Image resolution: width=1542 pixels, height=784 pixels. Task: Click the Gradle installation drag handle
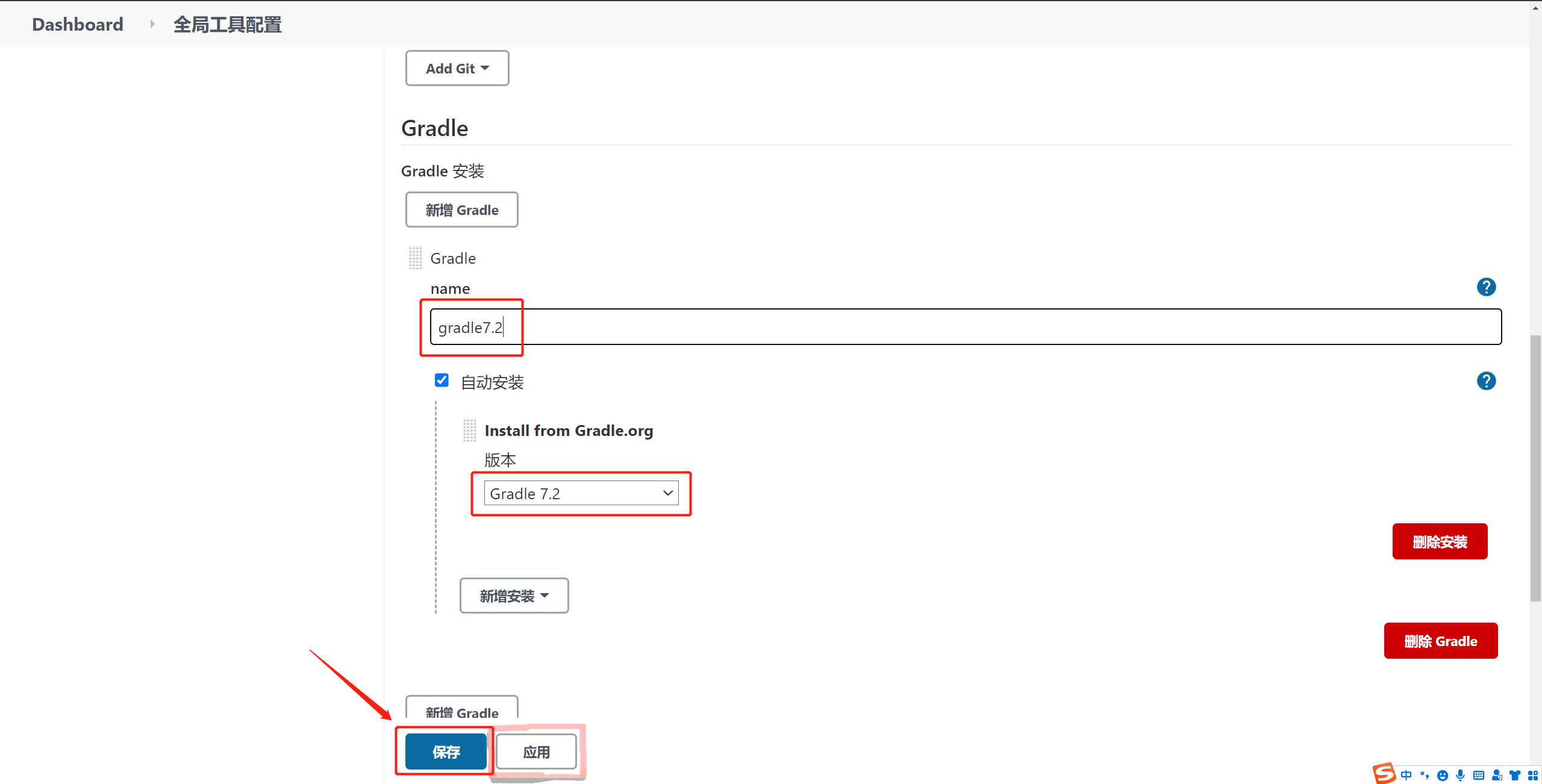pos(415,258)
